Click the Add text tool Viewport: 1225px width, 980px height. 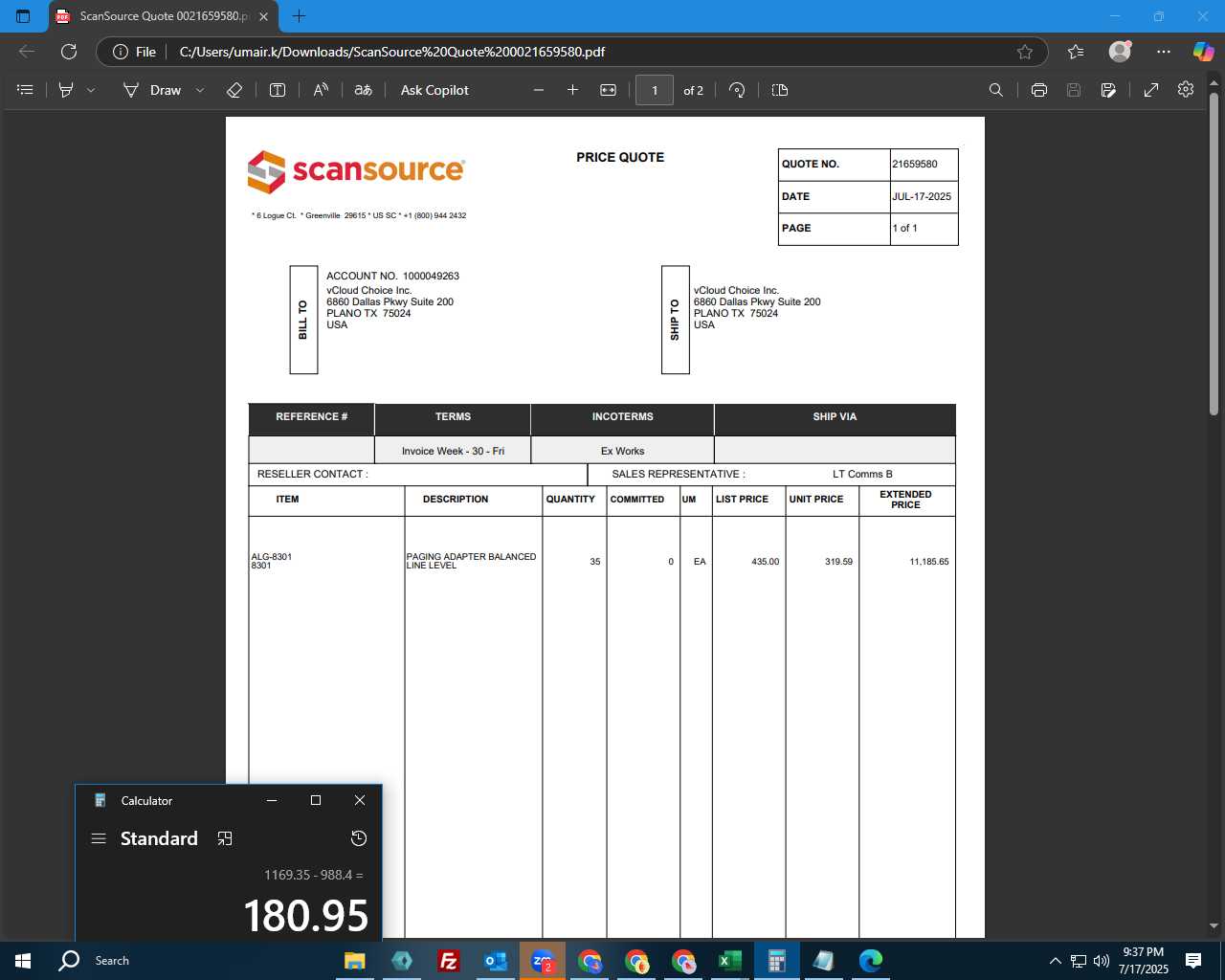[278, 90]
